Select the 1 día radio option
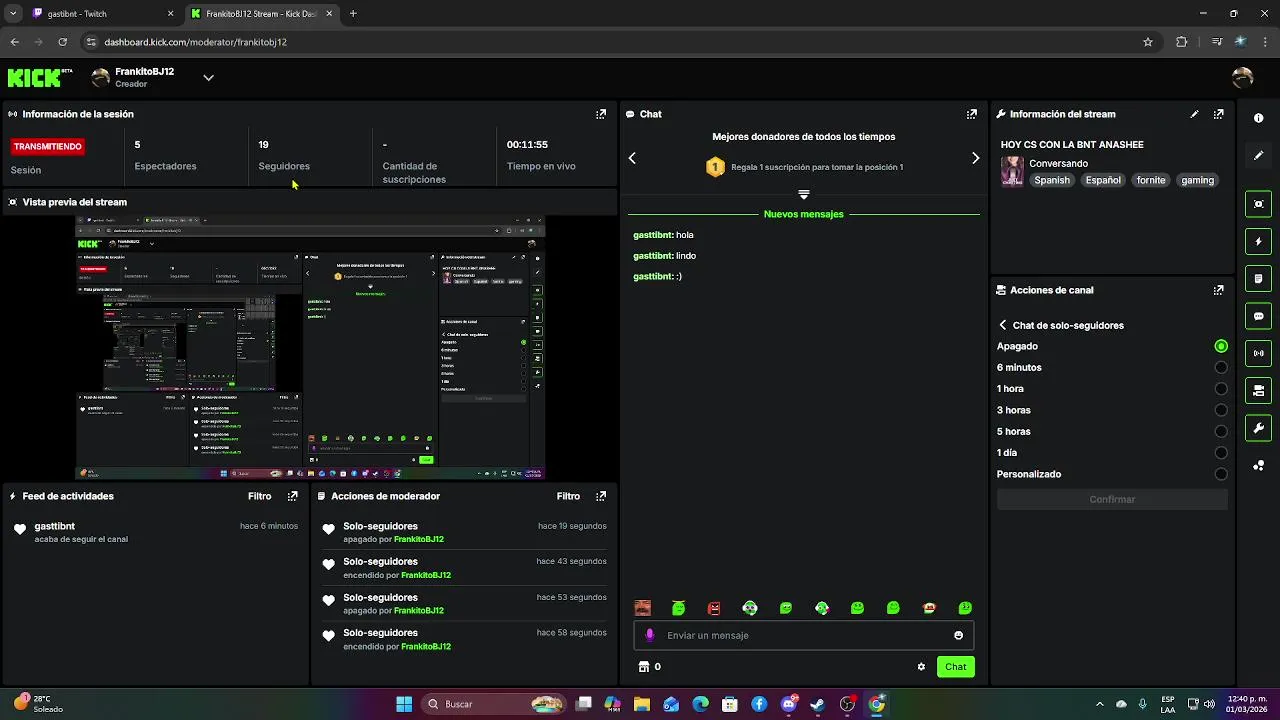 coord(1221,453)
